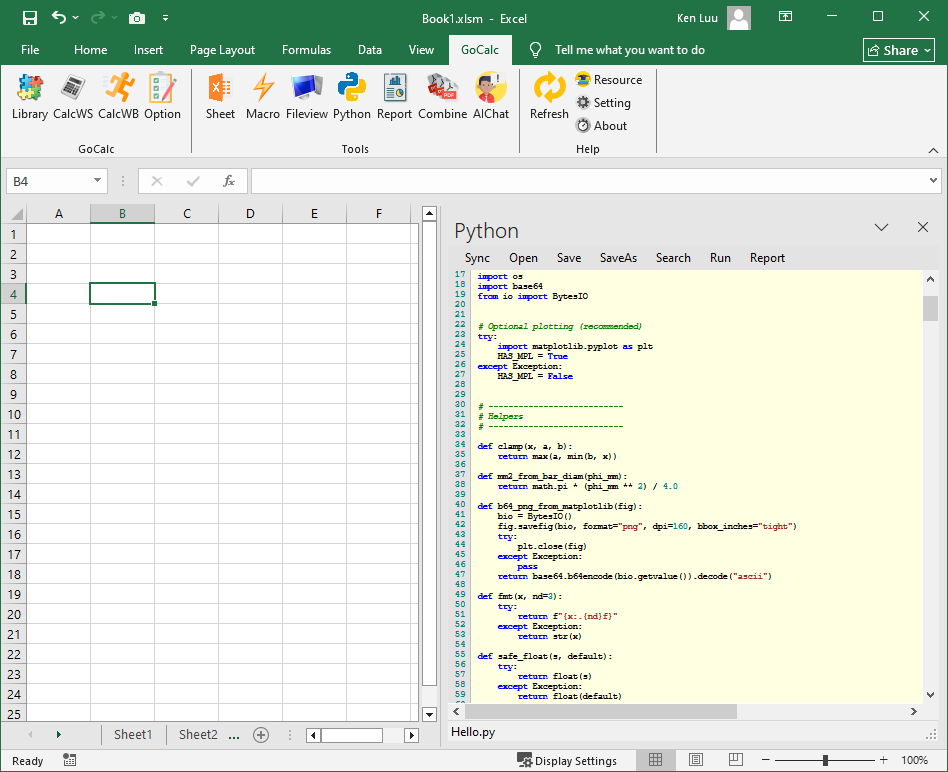948x772 pixels.
Task: Open the File tab
Action: [30, 50]
